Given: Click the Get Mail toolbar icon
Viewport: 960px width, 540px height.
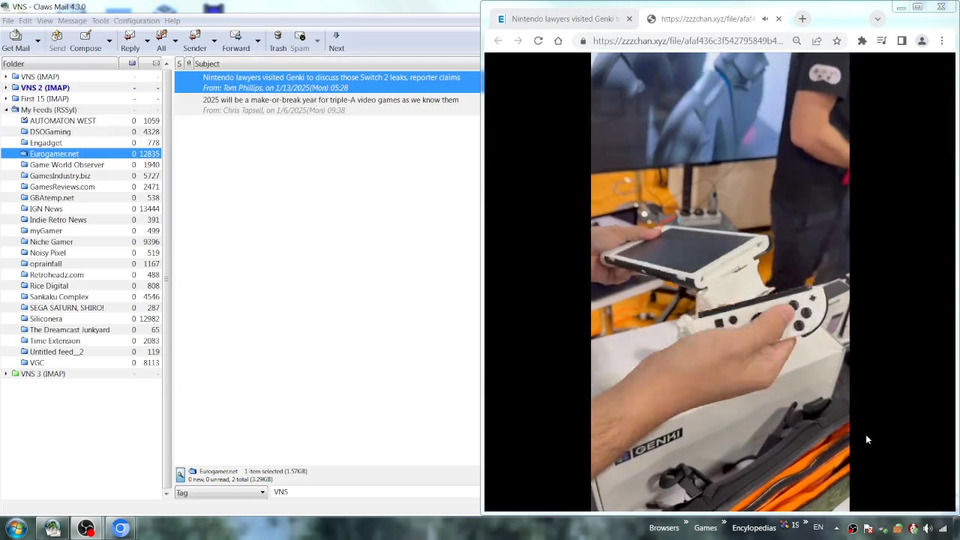Looking at the screenshot, I should (15, 40).
